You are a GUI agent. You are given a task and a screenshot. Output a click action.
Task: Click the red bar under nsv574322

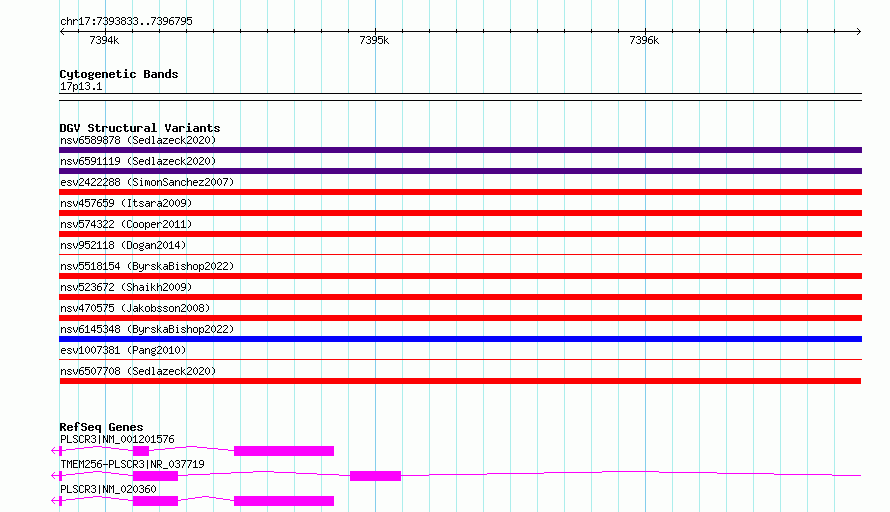(460, 234)
